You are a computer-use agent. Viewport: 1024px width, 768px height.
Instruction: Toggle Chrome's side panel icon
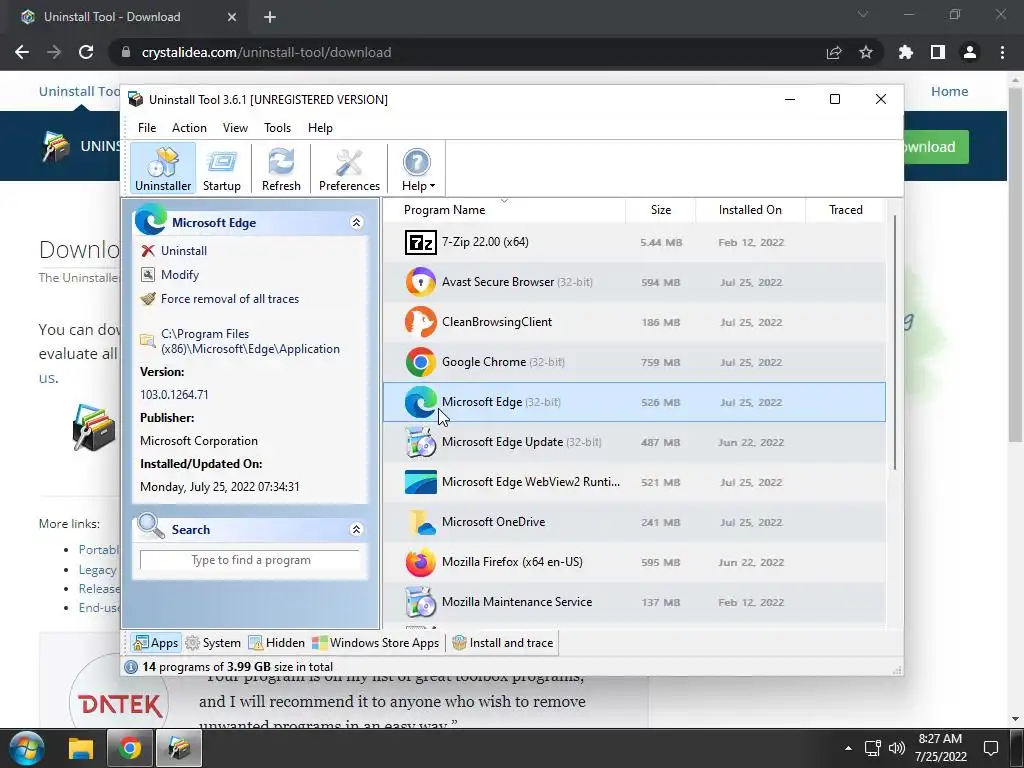(938, 52)
